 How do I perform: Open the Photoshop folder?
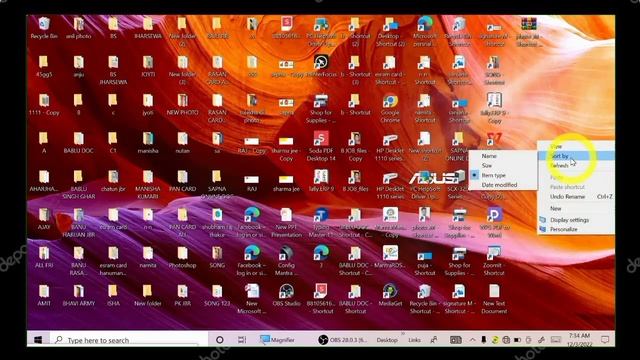pyautogui.click(x=182, y=258)
